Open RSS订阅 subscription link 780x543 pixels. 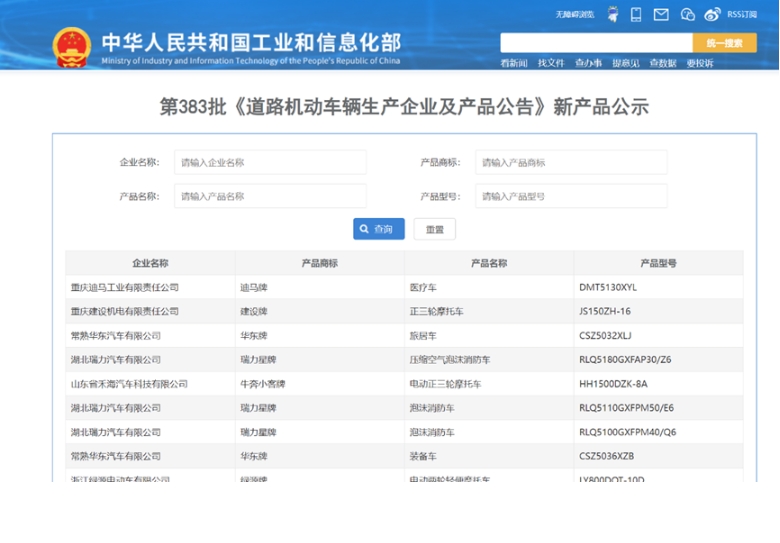tap(742, 14)
